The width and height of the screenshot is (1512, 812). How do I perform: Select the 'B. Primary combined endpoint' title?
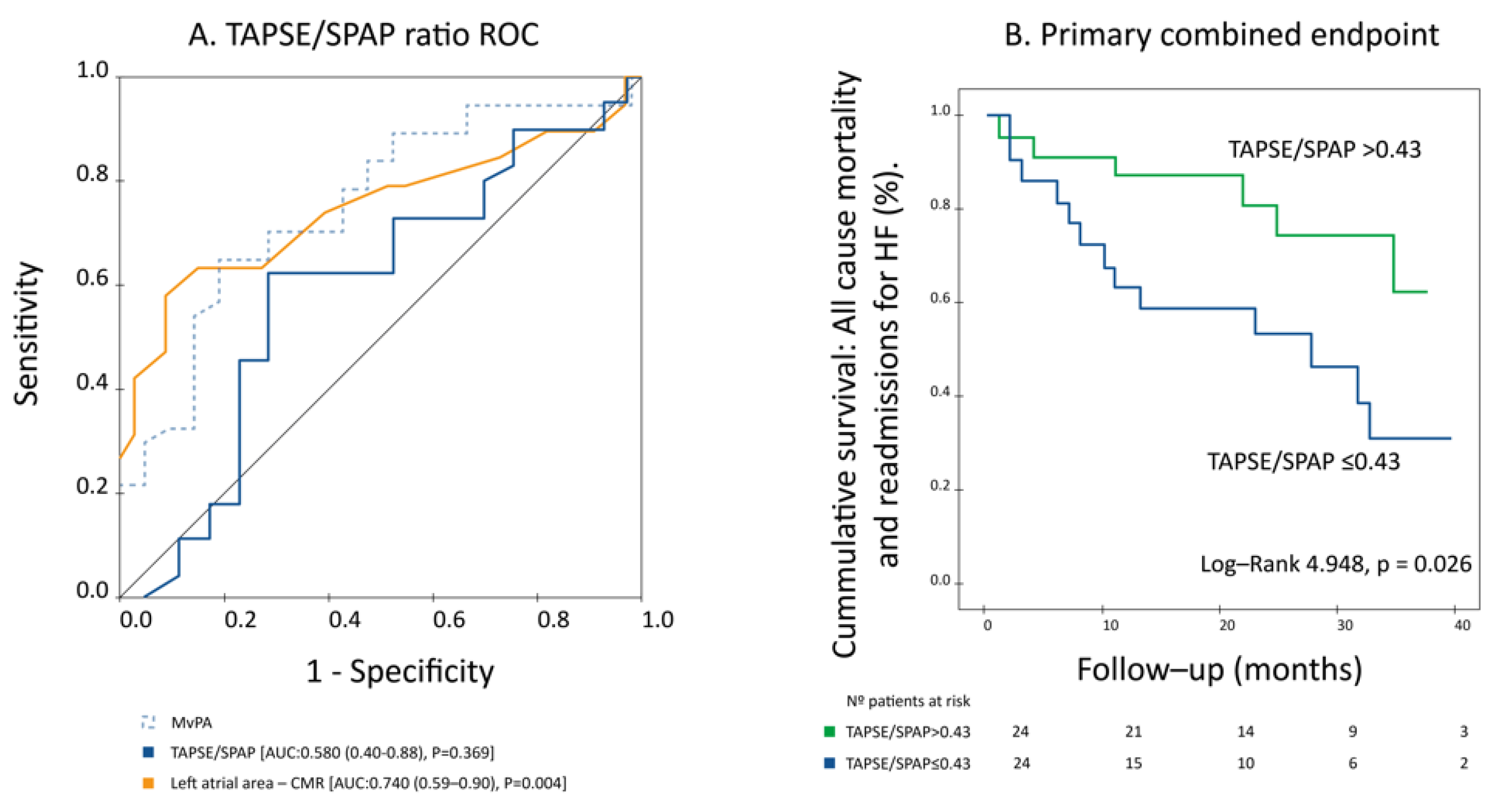pyautogui.click(x=1221, y=35)
